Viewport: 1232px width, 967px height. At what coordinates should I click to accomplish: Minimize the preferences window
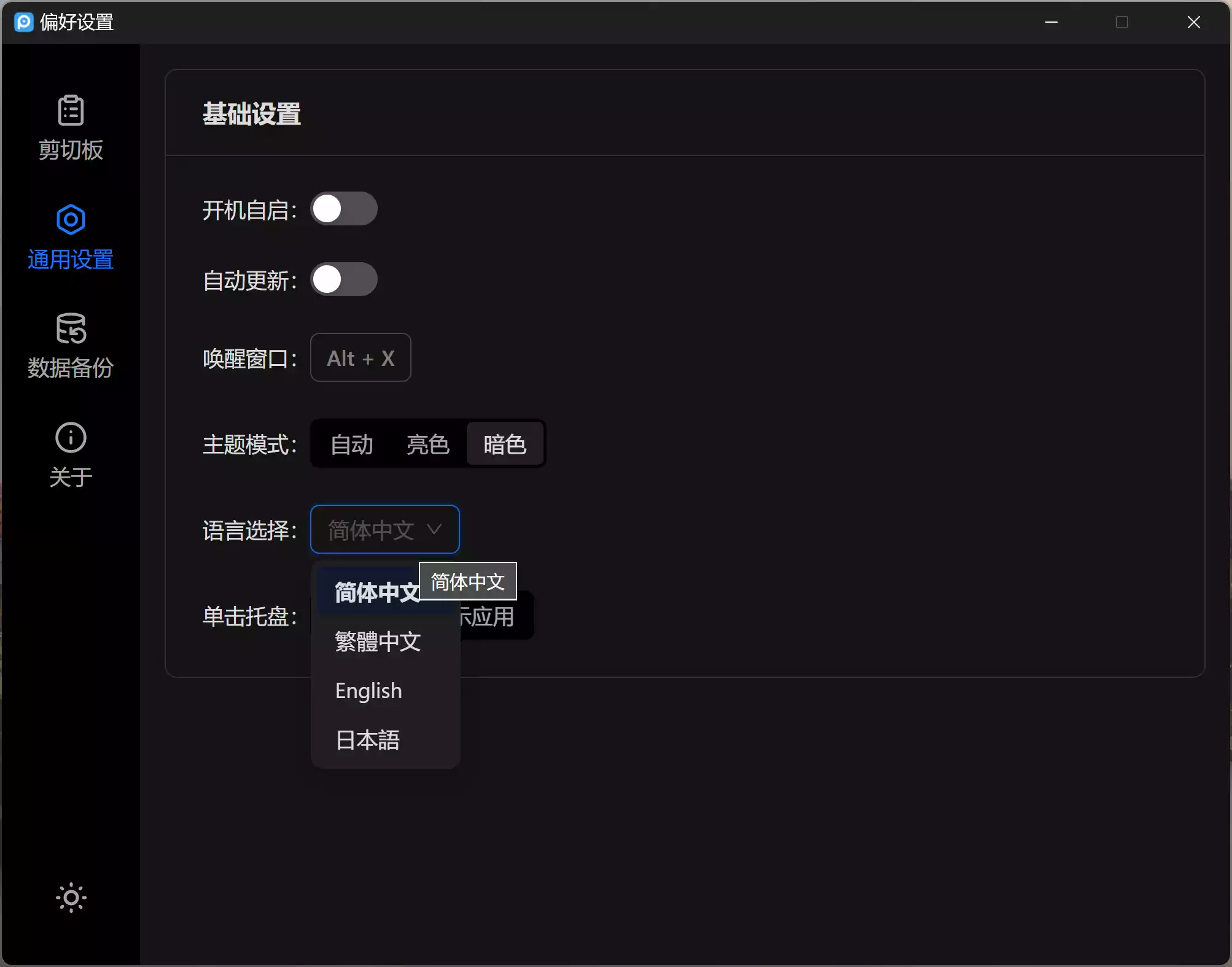[1051, 23]
